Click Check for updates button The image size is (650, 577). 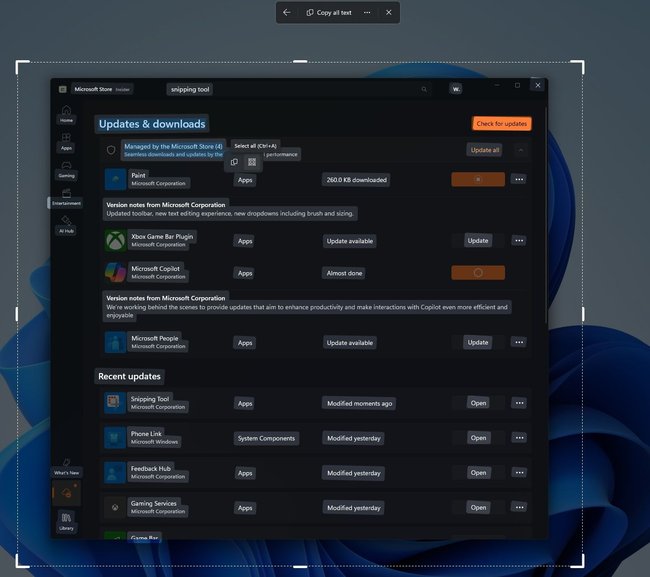[501, 124]
